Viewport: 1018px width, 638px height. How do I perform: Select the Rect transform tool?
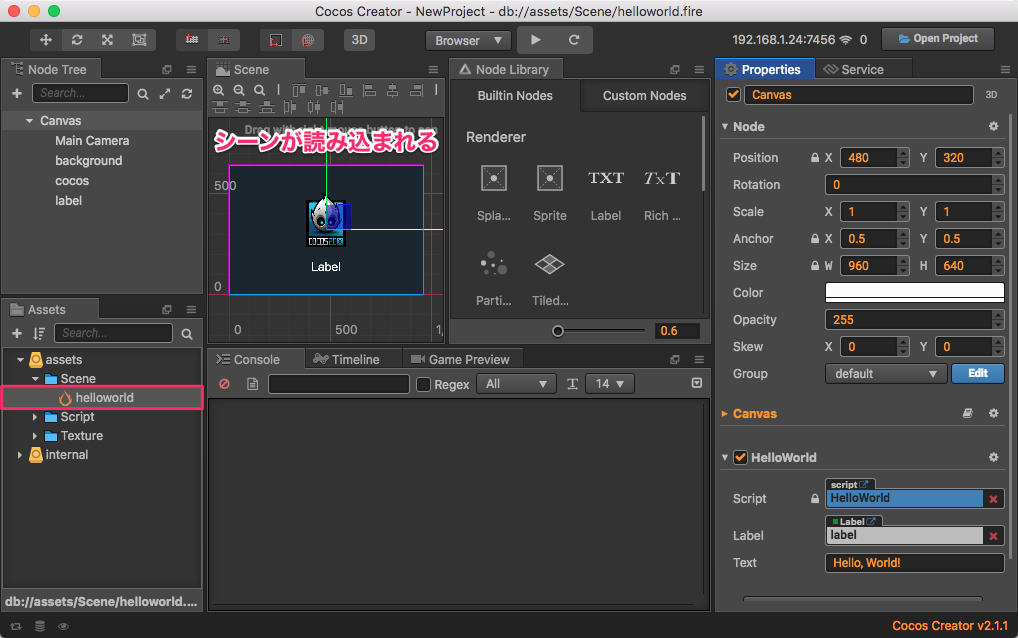pyautogui.click(x=139, y=40)
